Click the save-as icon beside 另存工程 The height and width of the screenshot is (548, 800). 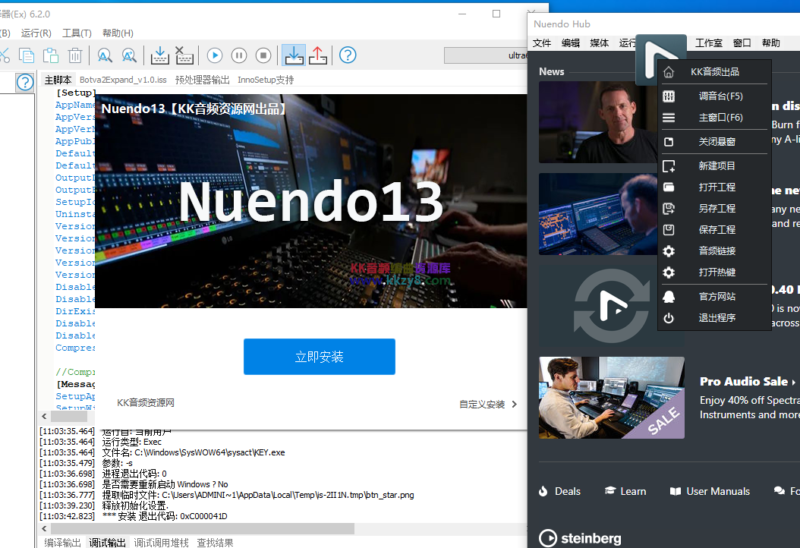[668, 208]
